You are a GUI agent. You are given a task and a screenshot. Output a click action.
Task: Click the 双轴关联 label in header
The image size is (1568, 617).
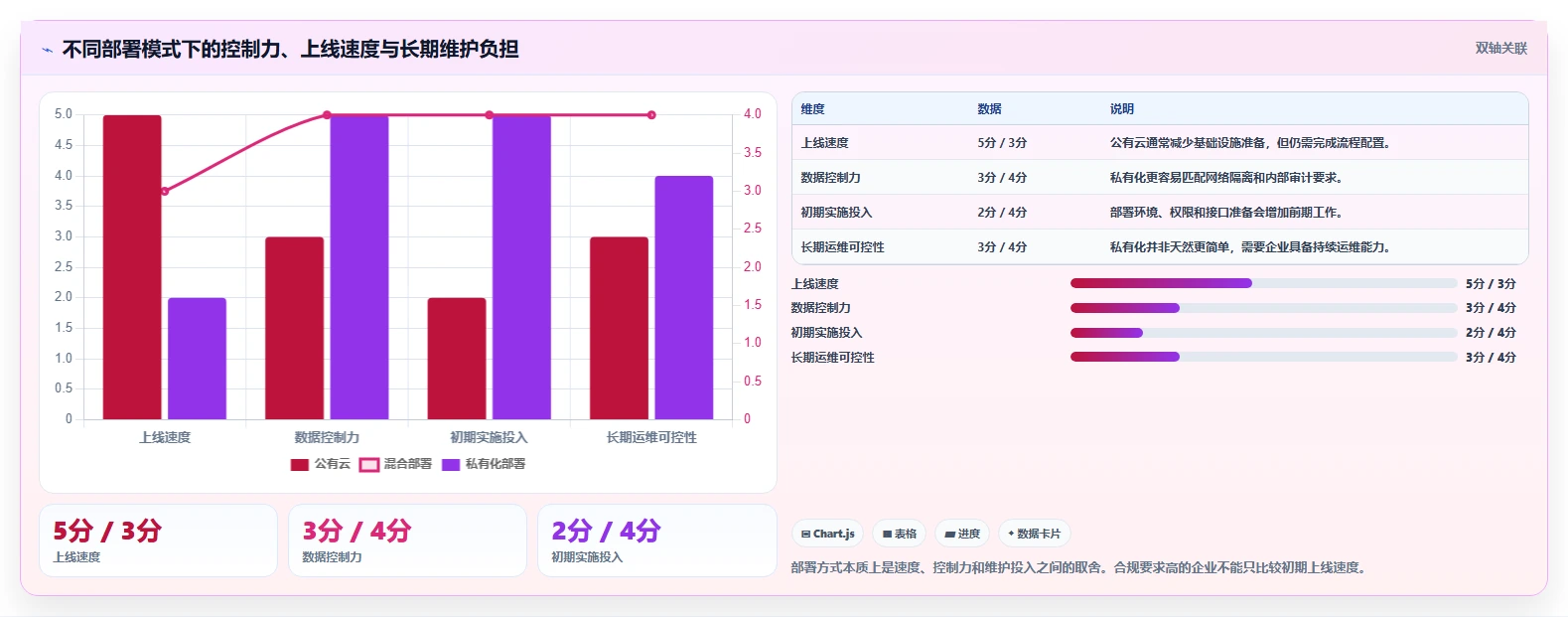(x=1501, y=49)
